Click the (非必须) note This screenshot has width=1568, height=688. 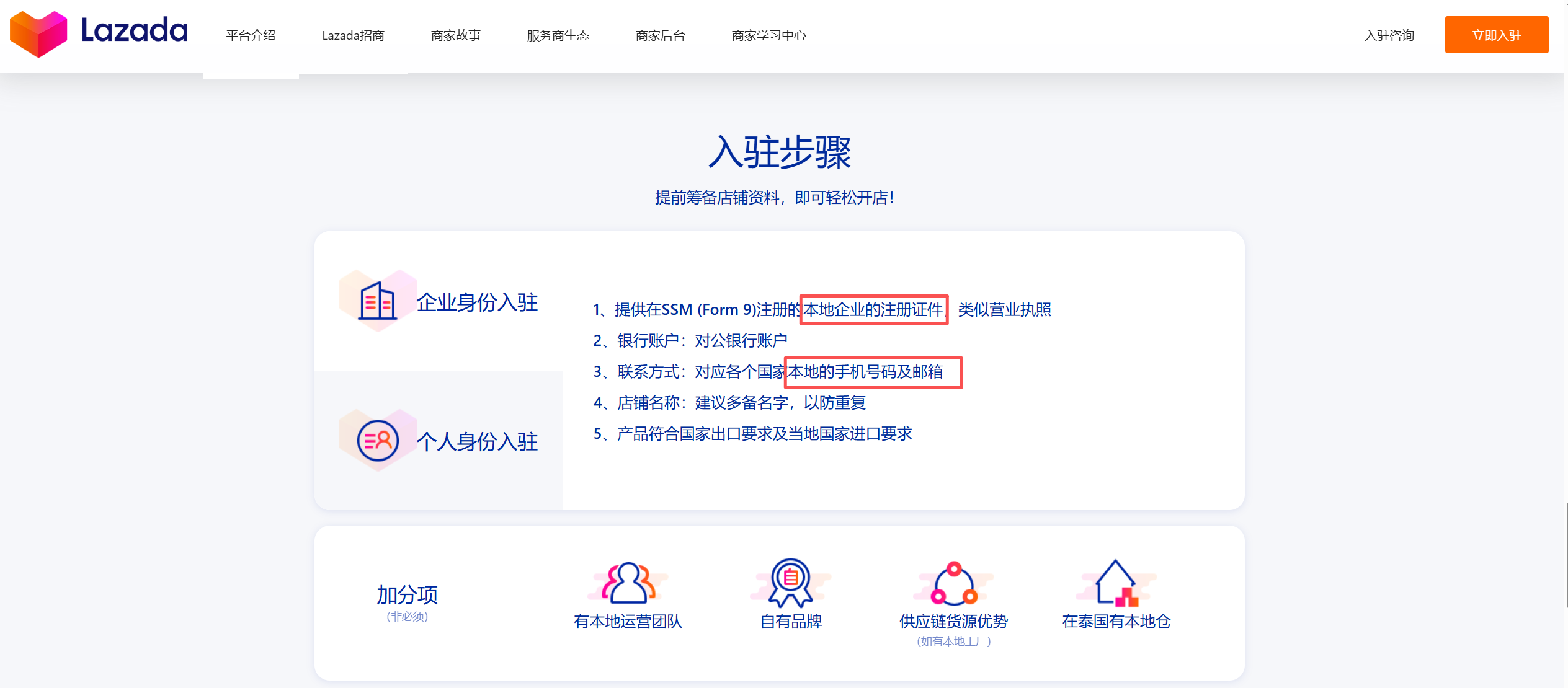[408, 616]
